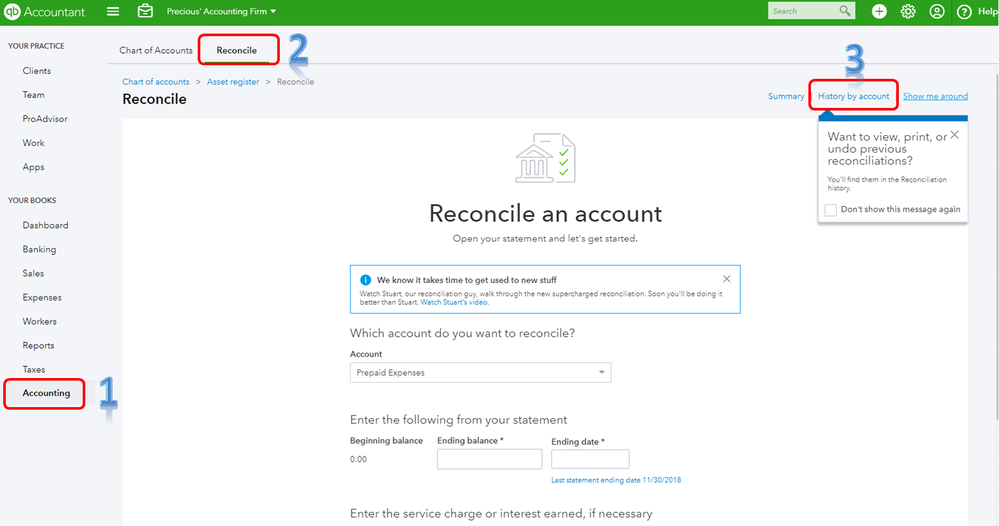Dismiss the new stuff info banner
The width and height of the screenshot is (999, 526).
coord(726,279)
